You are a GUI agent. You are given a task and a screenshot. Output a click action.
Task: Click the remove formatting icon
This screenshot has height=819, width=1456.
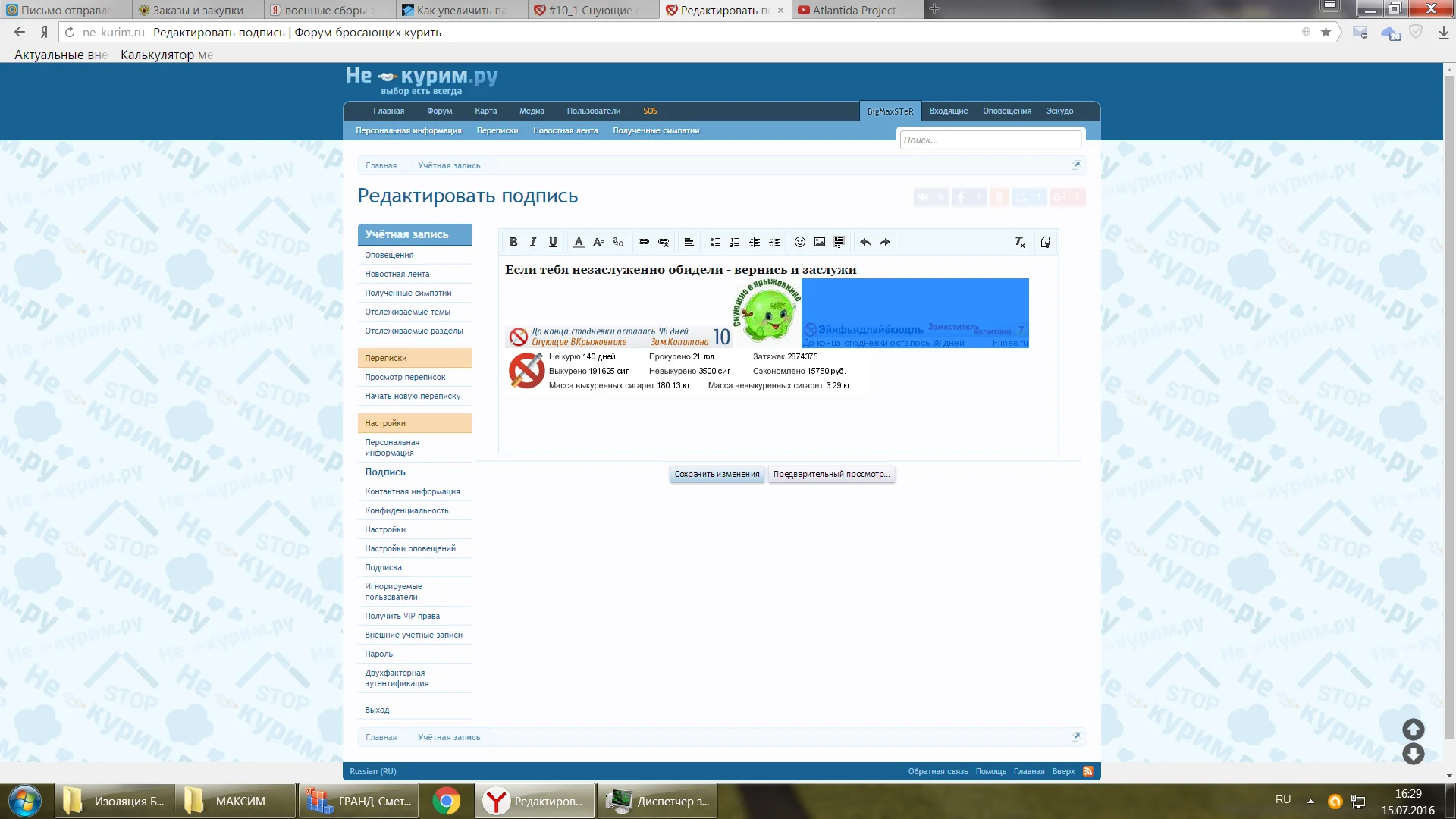pos(1019,242)
